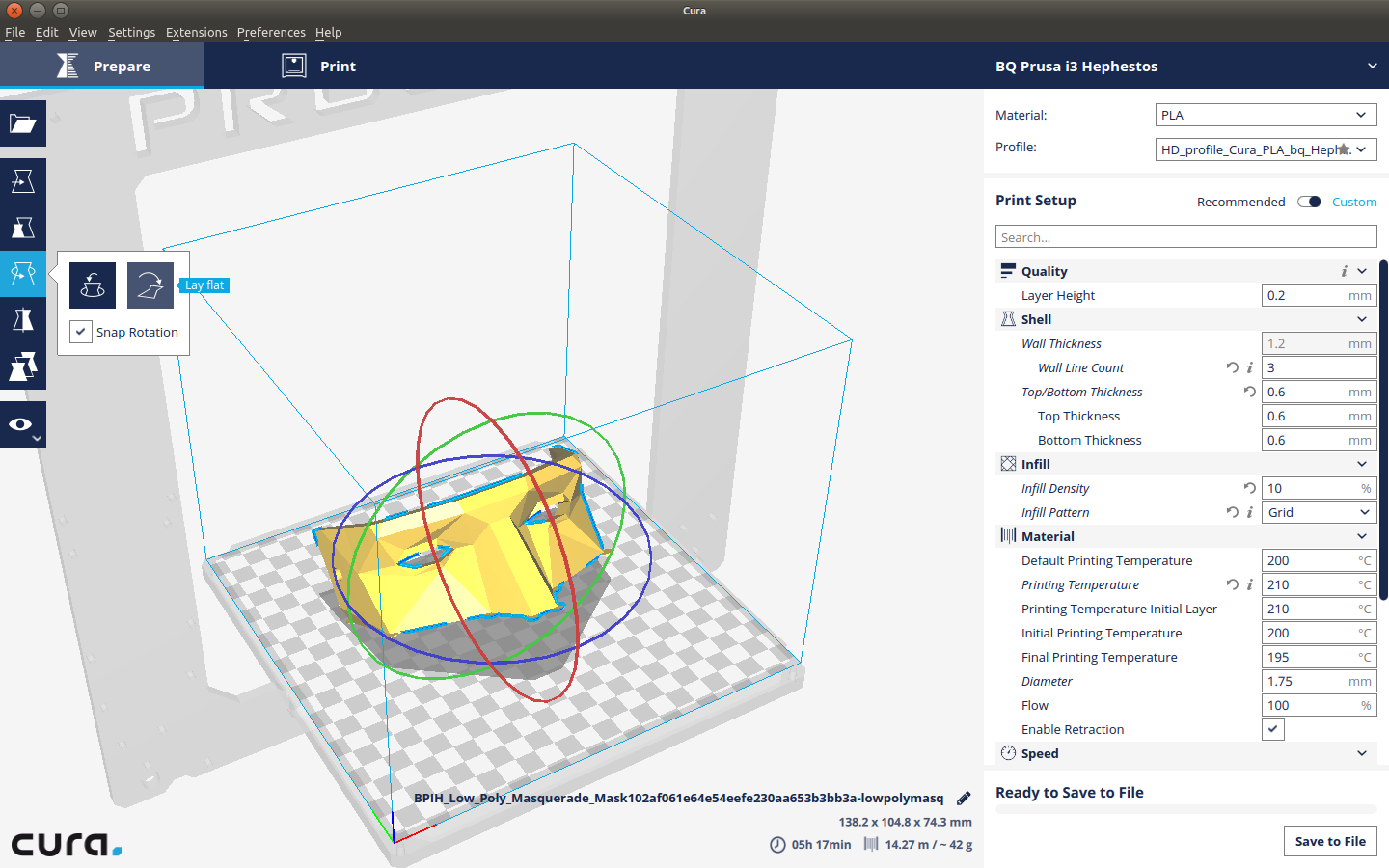The image size is (1389, 868).
Task: Click the pencil icon to rename model
Action: point(964,799)
